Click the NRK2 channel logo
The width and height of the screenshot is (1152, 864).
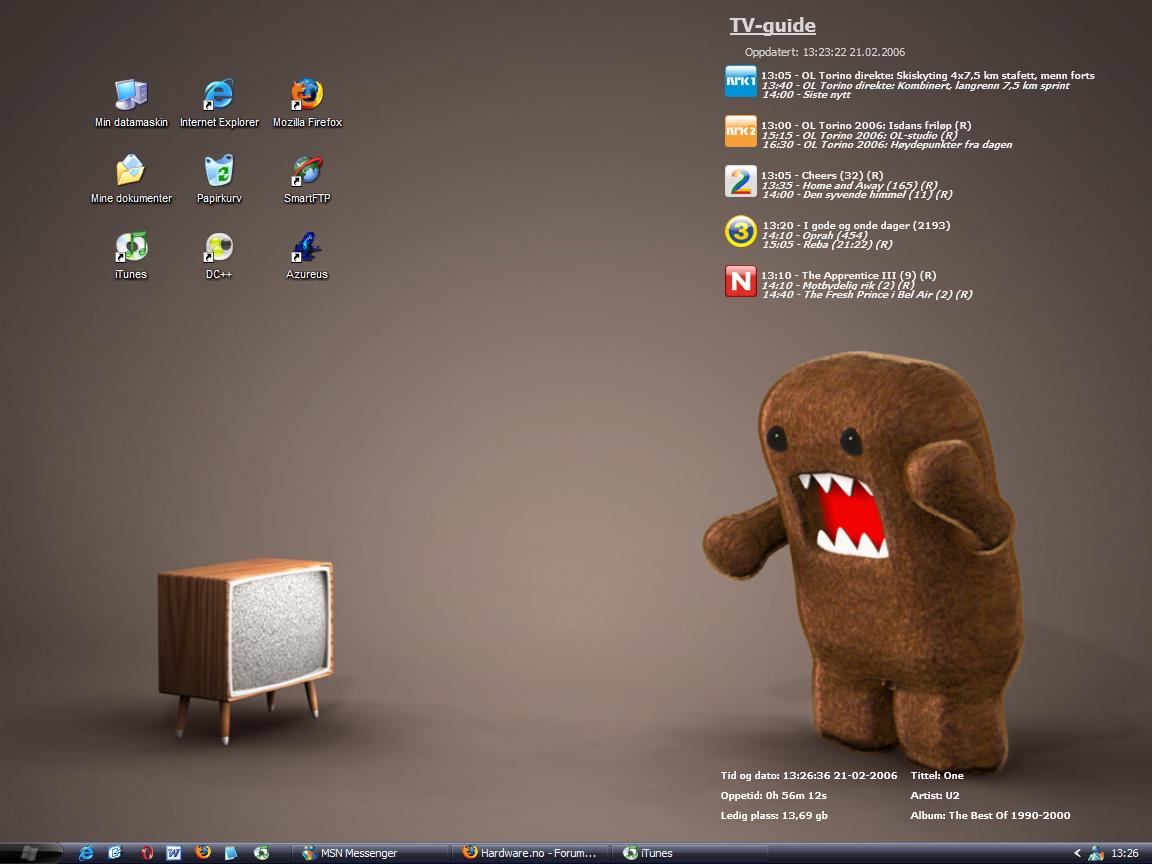click(741, 131)
